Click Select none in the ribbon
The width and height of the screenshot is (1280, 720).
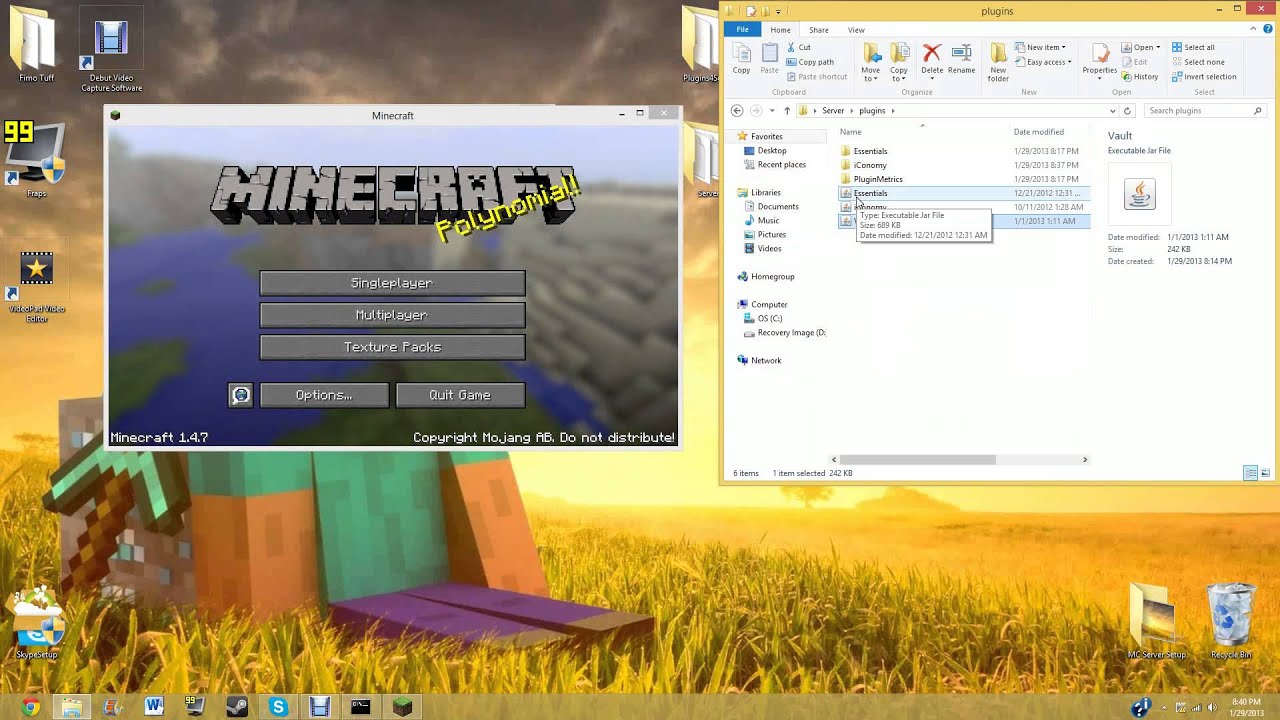(1198, 62)
